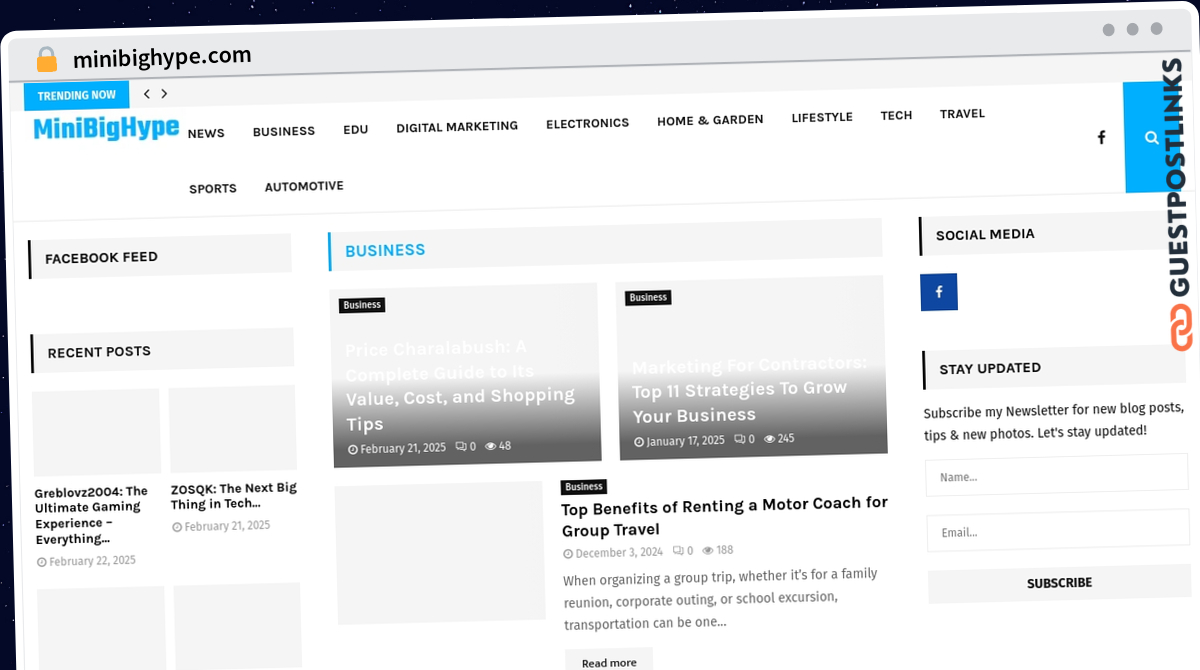
Task: Select the Automotive menu item
Action: [x=304, y=187]
